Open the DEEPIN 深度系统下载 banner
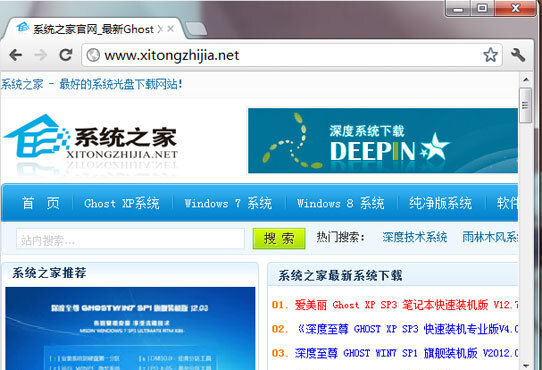 coord(383,140)
